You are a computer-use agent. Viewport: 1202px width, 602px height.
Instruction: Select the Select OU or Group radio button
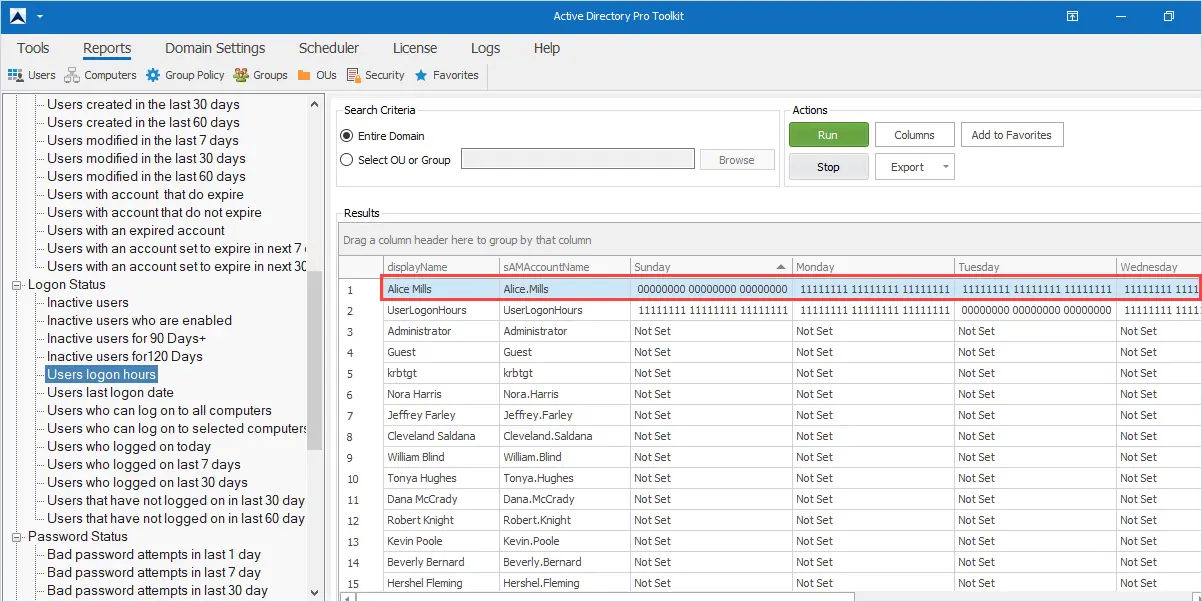[x=347, y=160]
